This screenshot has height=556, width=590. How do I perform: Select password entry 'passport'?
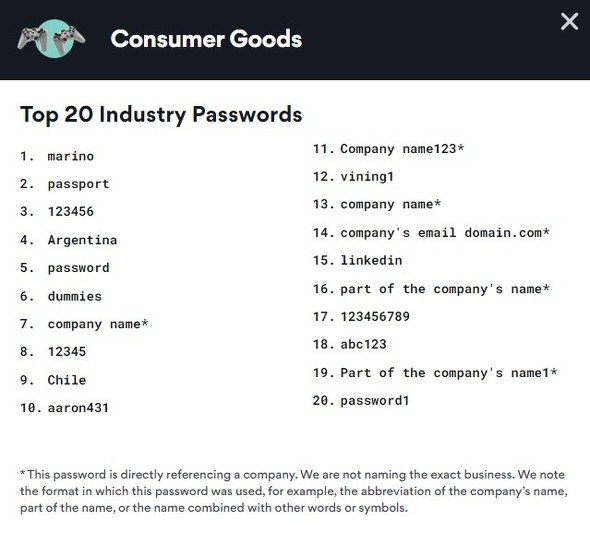tap(78, 184)
